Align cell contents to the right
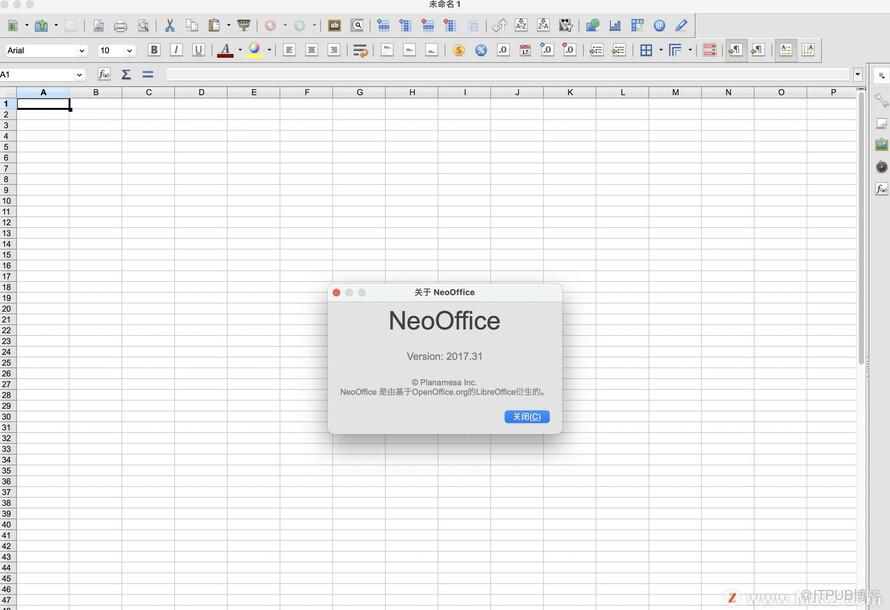The height and width of the screenshot is (610, 890). 334,51
